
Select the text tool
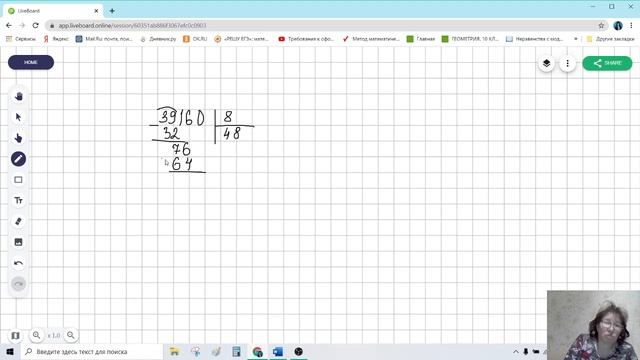point(18,200)
